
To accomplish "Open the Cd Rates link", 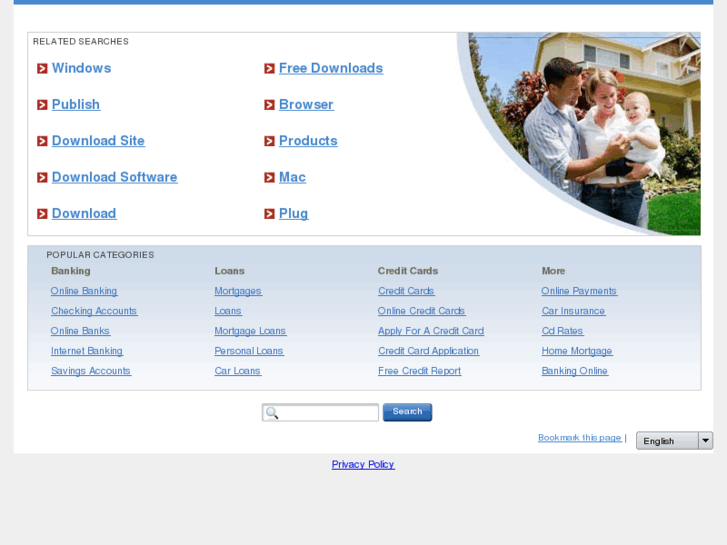I will (562, 331).
